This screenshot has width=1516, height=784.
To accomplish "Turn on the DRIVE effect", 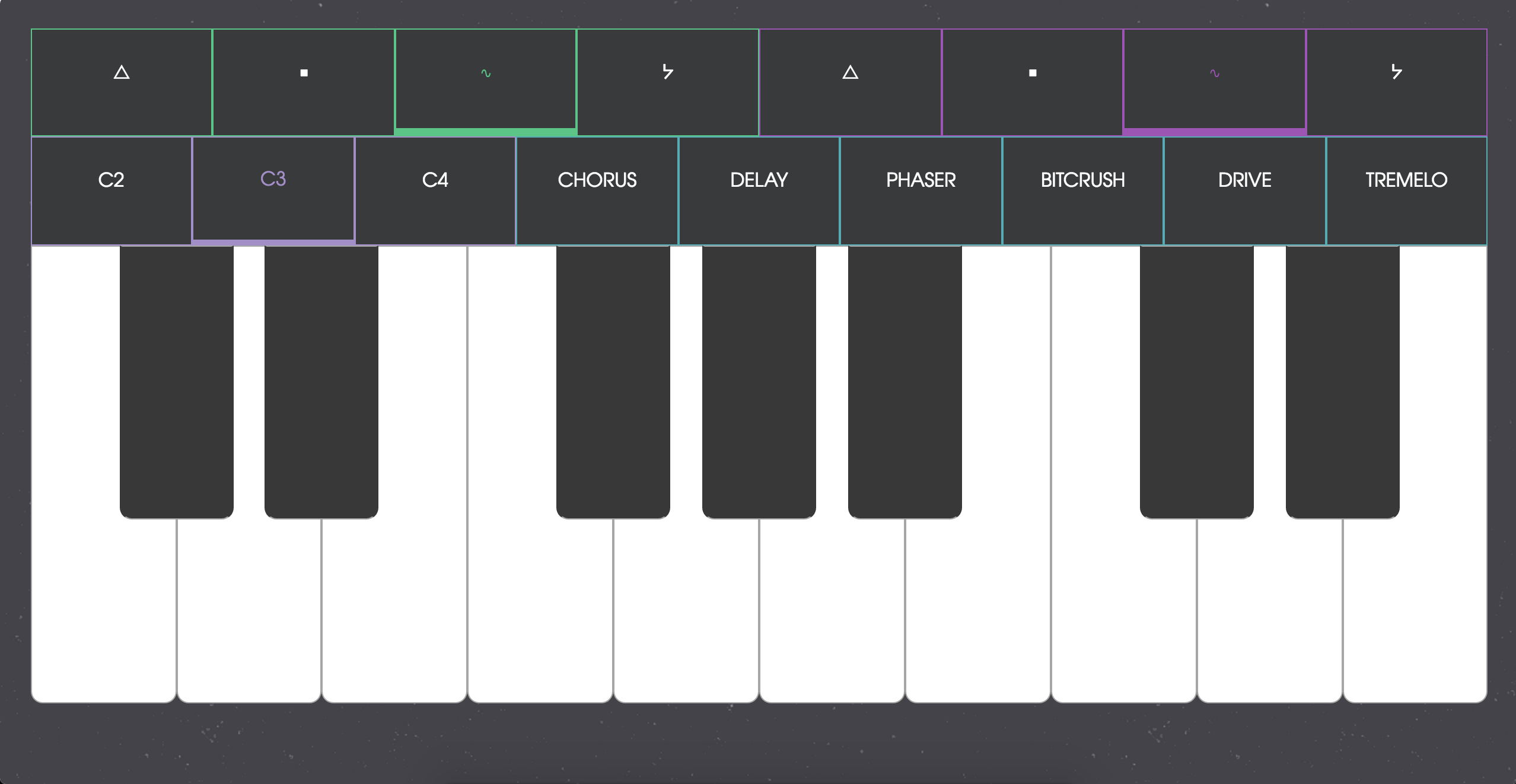I will coord(1245,190).
